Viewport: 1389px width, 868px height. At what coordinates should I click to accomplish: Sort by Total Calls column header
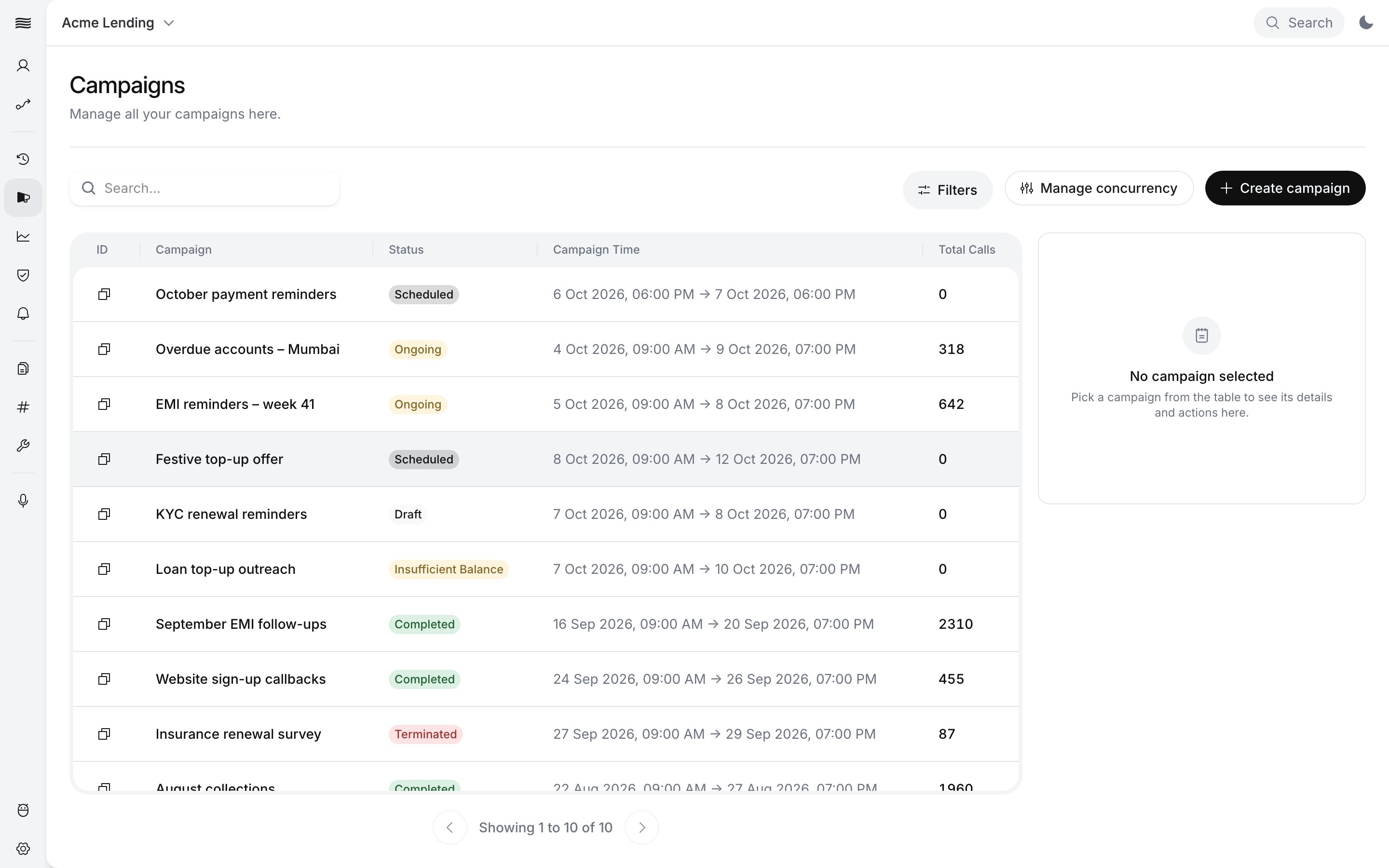tap(967, 250)
